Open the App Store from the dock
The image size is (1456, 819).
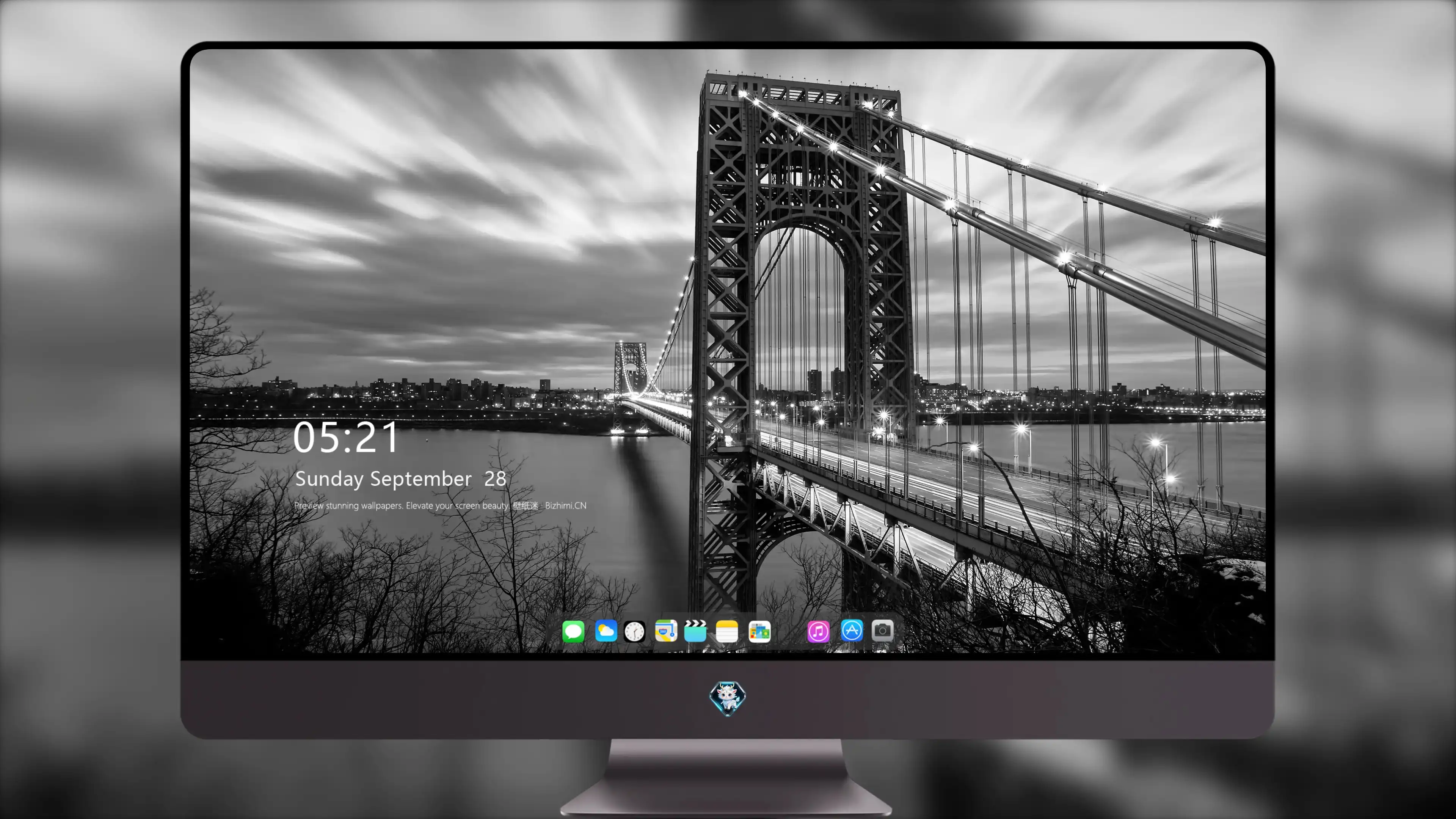(x=852, y=630)
